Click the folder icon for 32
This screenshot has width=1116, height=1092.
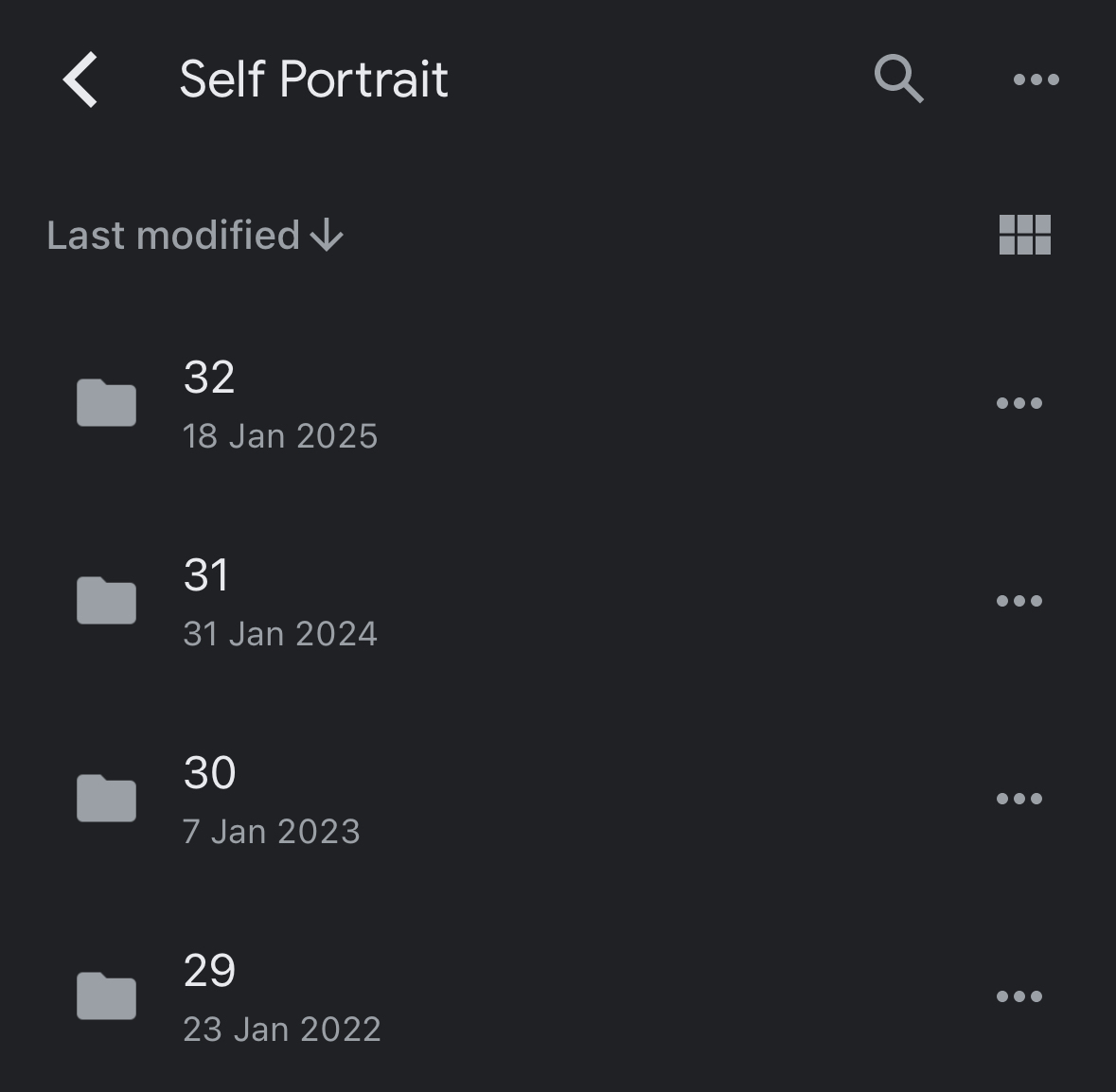pos(106,403)
